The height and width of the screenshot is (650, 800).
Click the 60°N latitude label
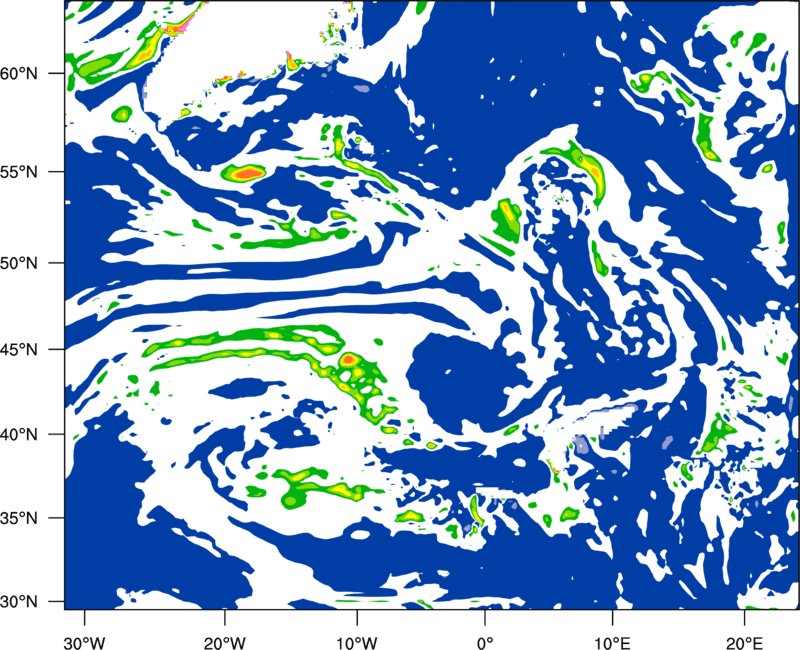tap(19, 74)
